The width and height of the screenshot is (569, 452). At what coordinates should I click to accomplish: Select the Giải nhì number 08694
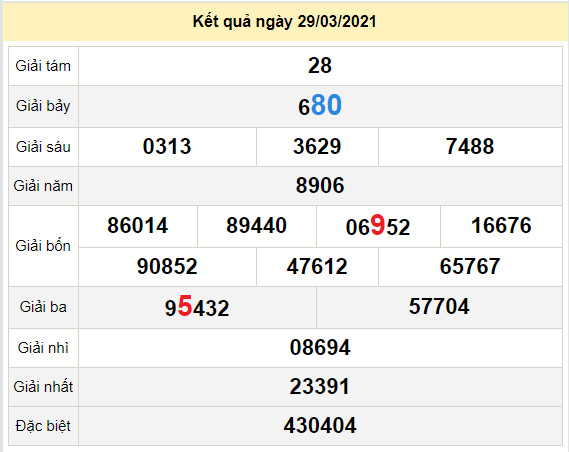[320, 348]
